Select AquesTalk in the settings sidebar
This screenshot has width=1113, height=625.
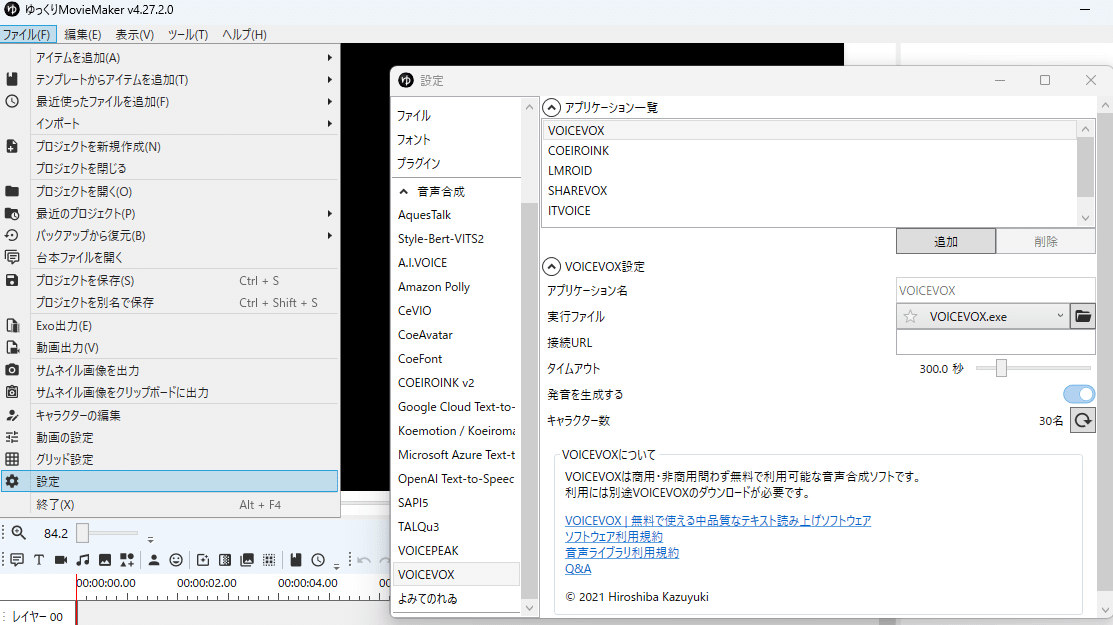pyautogui.click(x=456, y=215)
